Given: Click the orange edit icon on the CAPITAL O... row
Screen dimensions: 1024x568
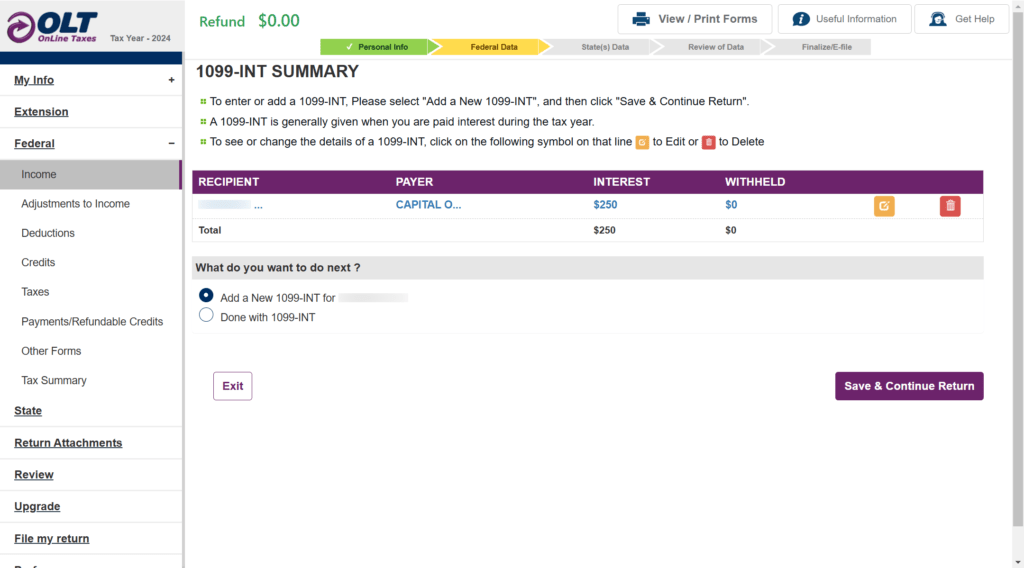Looking at the screenshot, I should pos(884,206).
